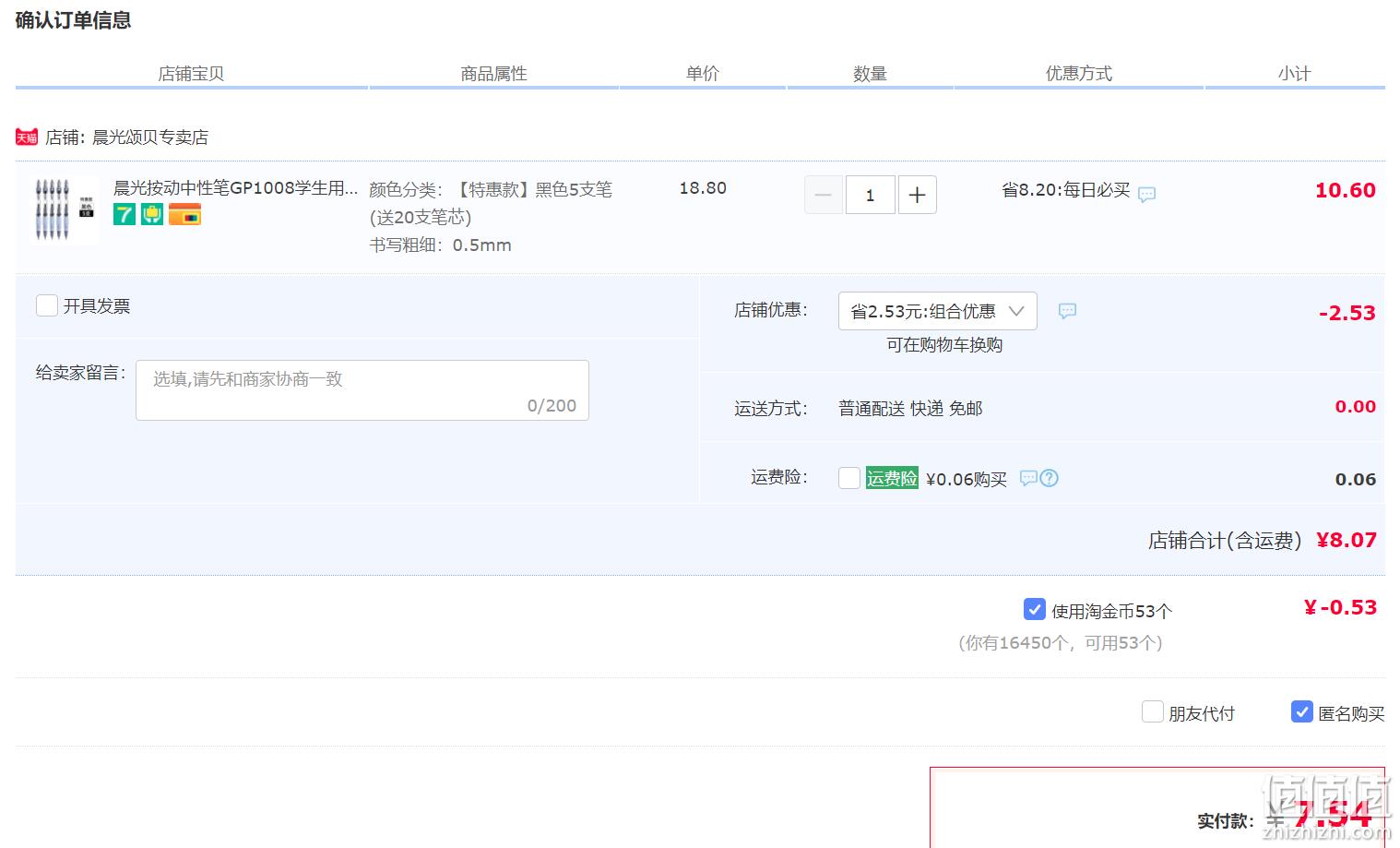
Task: Click the 可在购物车换购 text
Action: [x=944, y=345]
